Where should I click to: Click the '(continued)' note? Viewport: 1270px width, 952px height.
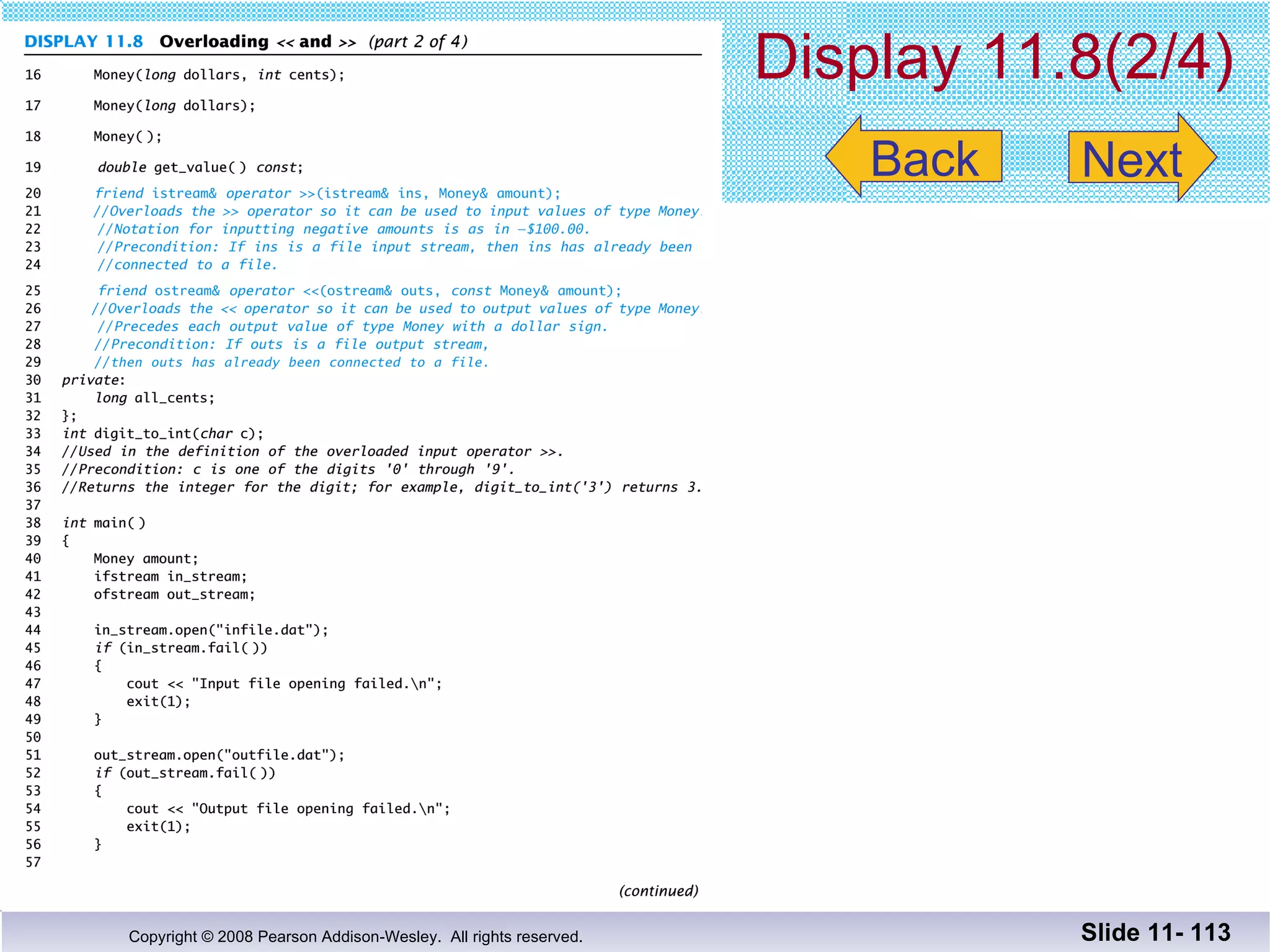pos(659,891)
